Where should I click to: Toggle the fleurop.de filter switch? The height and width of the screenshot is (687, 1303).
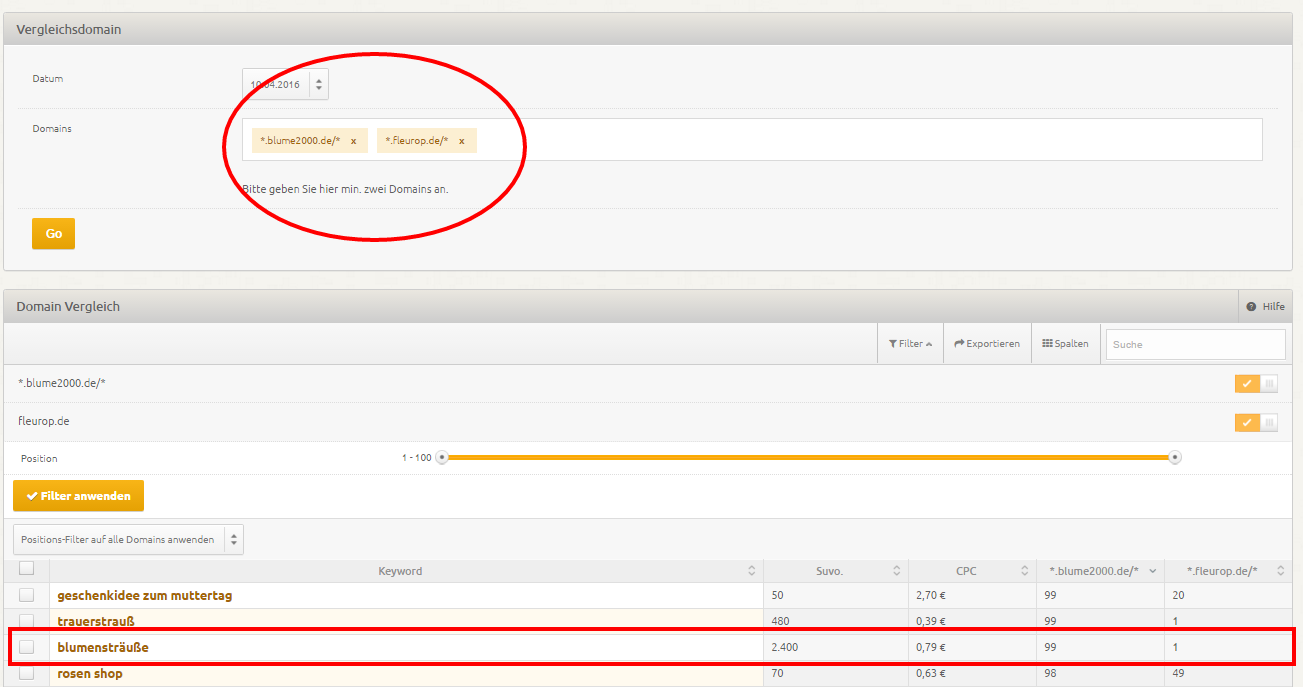click(1256, 423)
